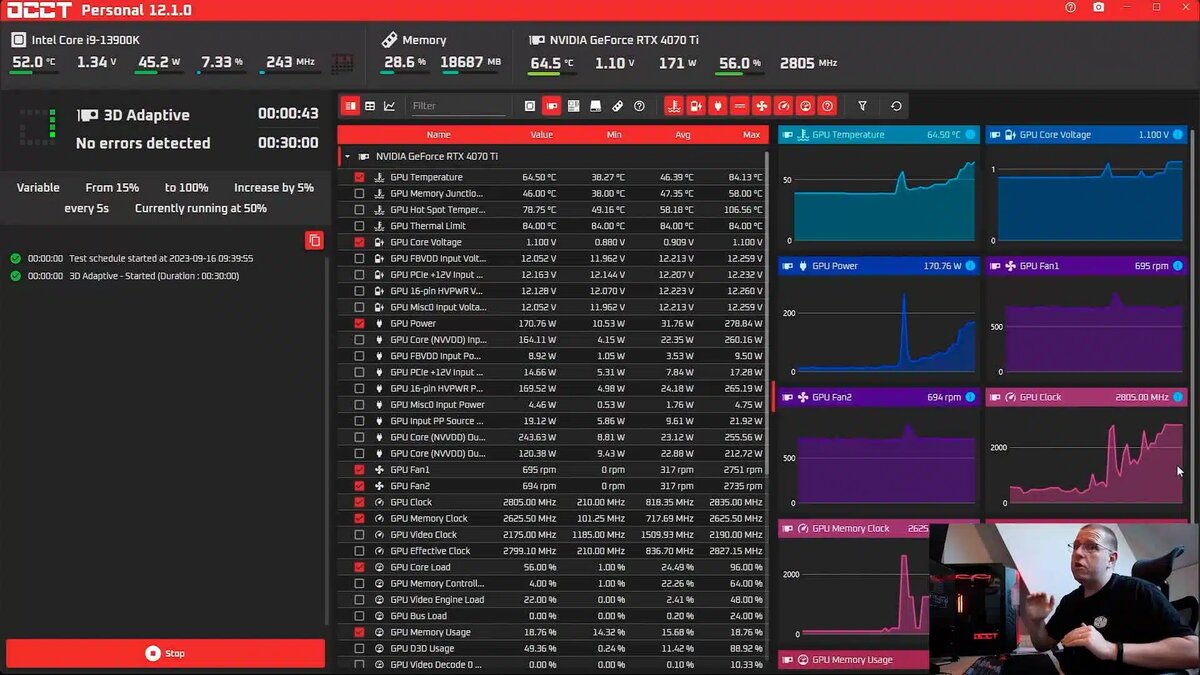Open info for GPU Clock graph
Image resolution: width=1200 pixels, height=675 pixels.
pos(1177,397)
